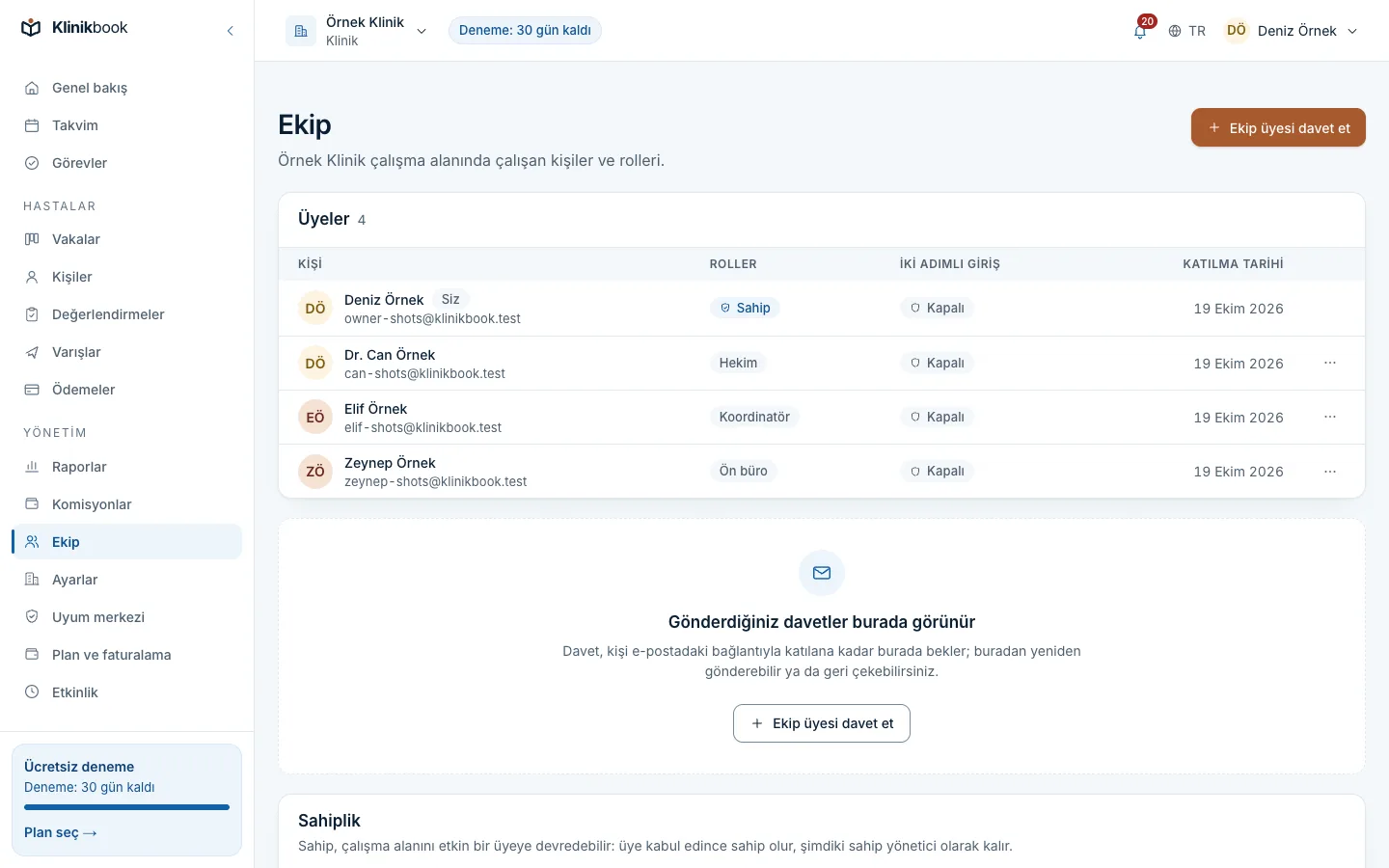Click the trial progress bar
The width and height of the screenshot is (1389, 868).
tap(126, 807)
